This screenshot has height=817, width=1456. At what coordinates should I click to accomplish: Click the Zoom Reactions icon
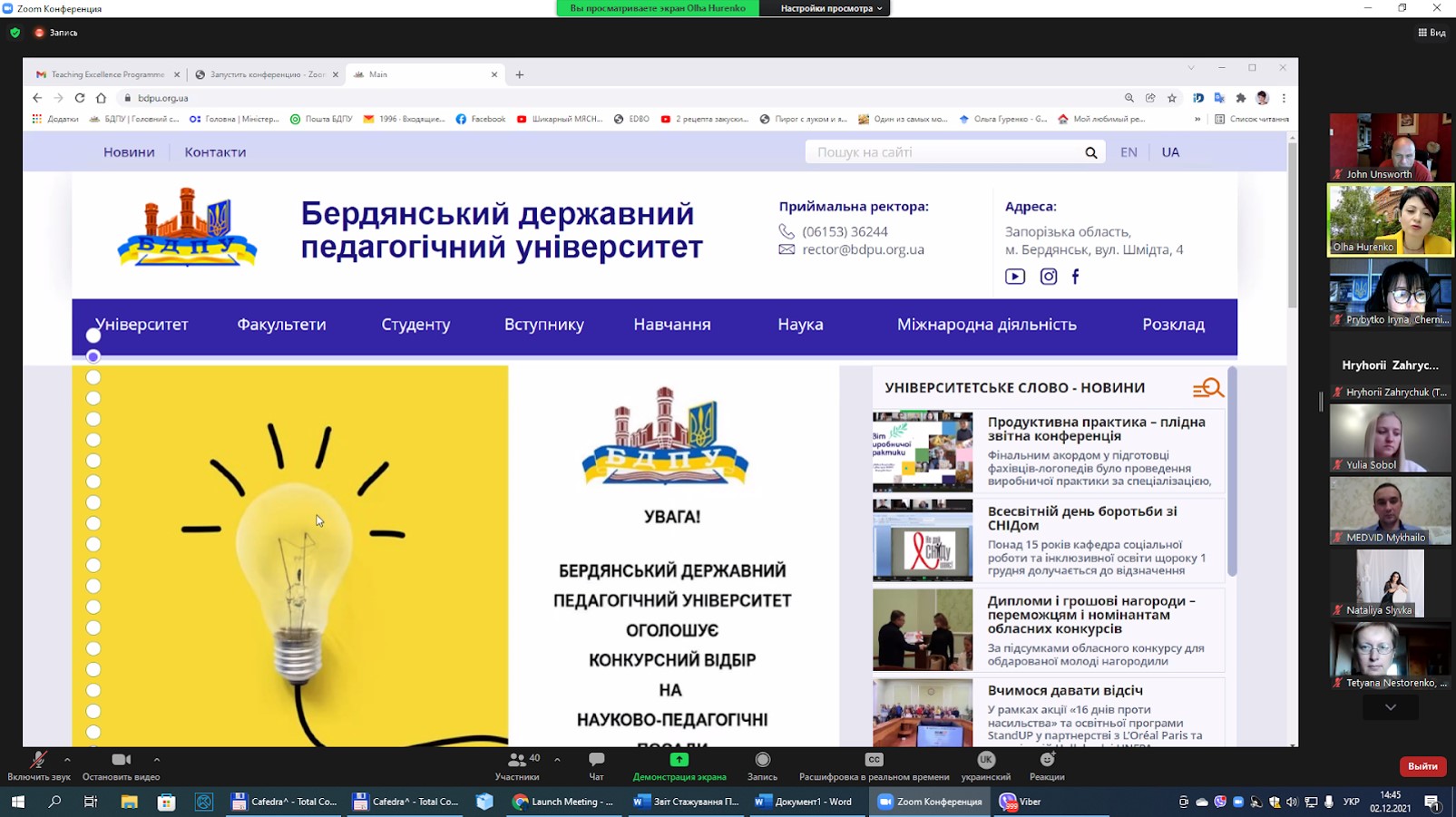click(x=1047, y=761)
